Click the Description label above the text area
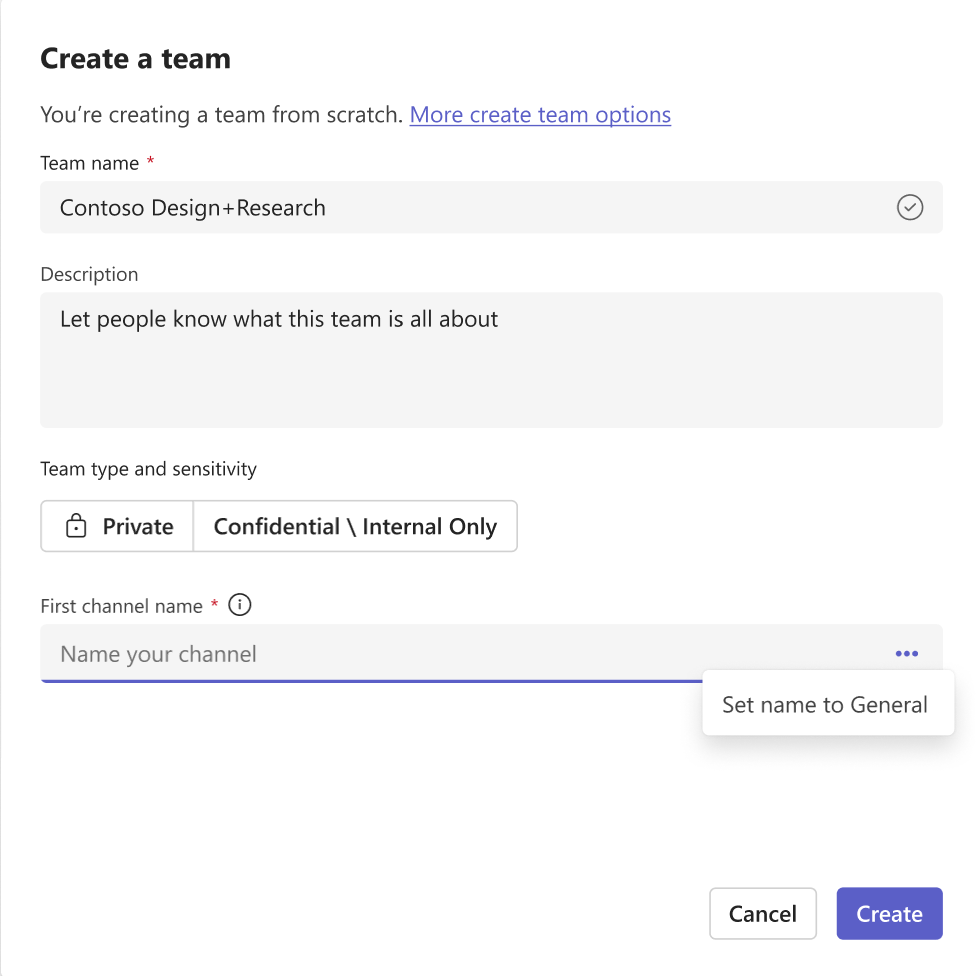The width and height of the screenshot is (976, 976). click(x=89, y=274)
